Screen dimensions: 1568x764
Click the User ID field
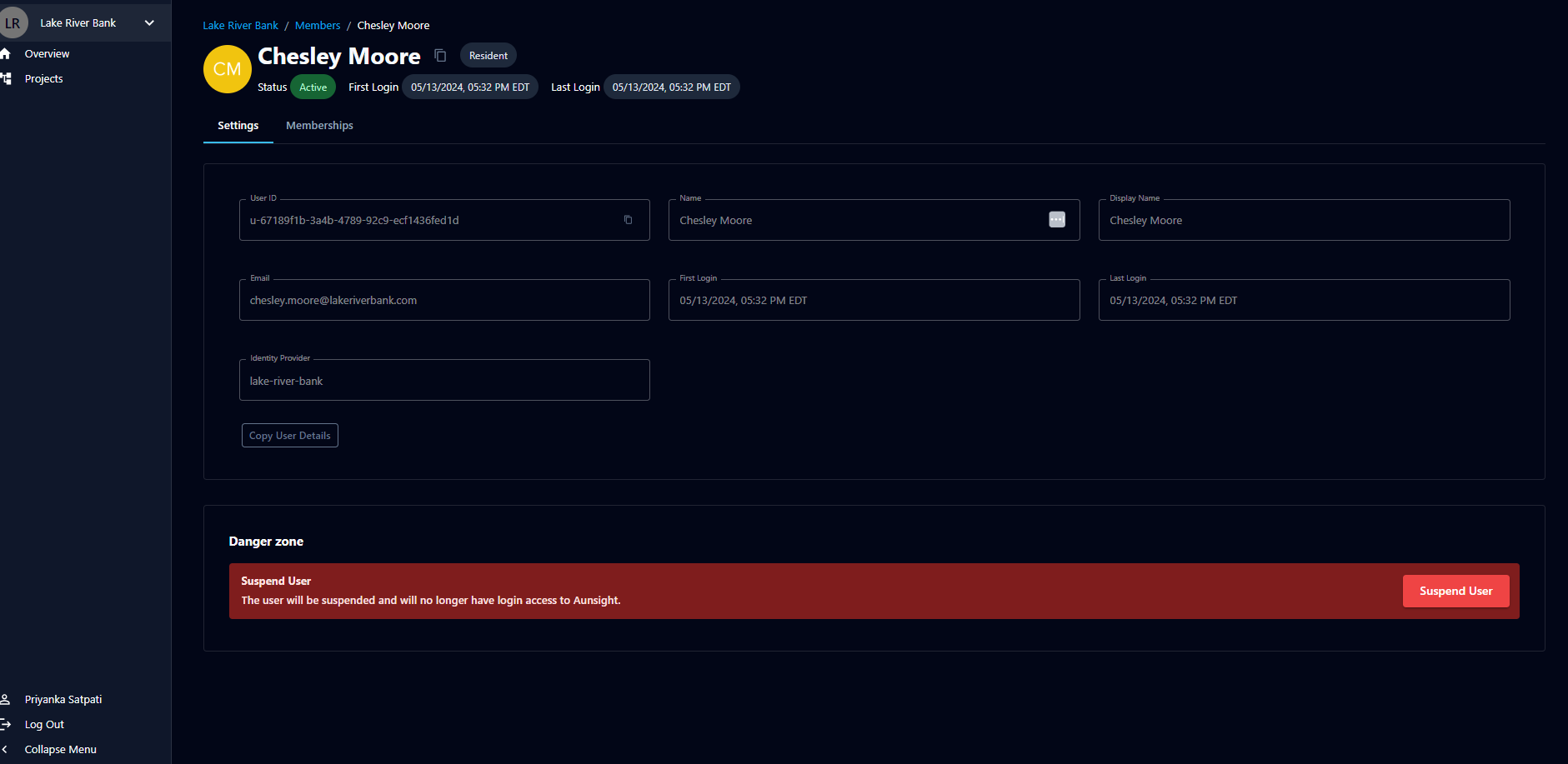point(444,220)
